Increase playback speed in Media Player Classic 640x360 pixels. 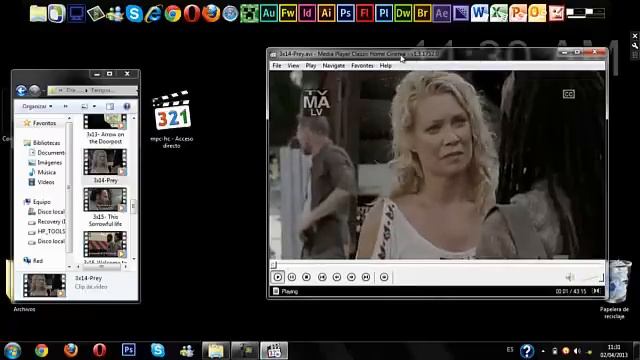(351, 277)
